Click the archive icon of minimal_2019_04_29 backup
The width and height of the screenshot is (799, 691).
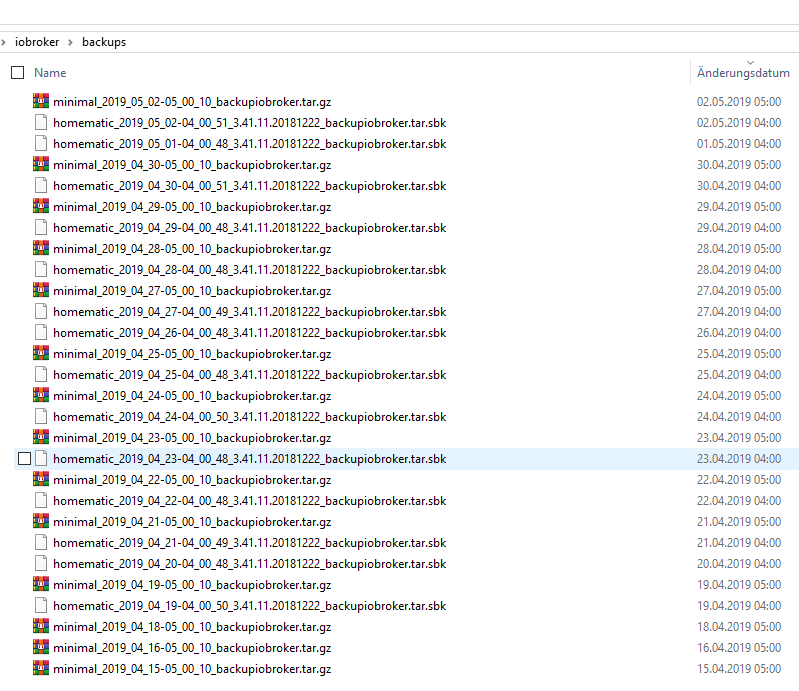click(x=41, y=206)
